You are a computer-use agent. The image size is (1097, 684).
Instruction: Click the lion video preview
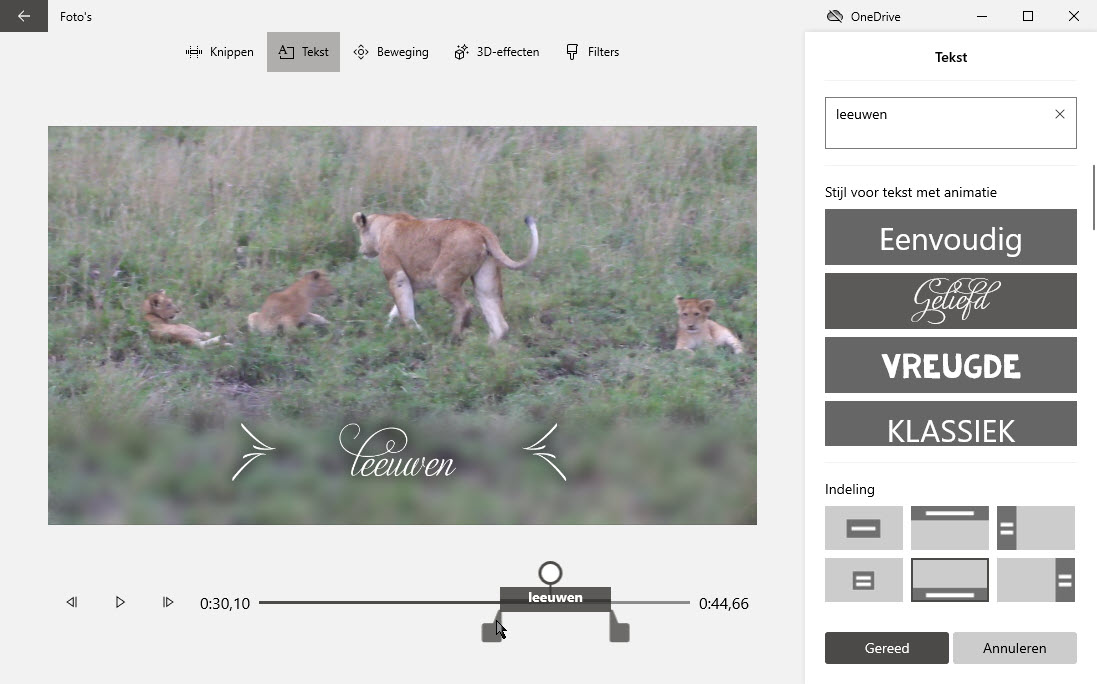(x=402, y=325)
